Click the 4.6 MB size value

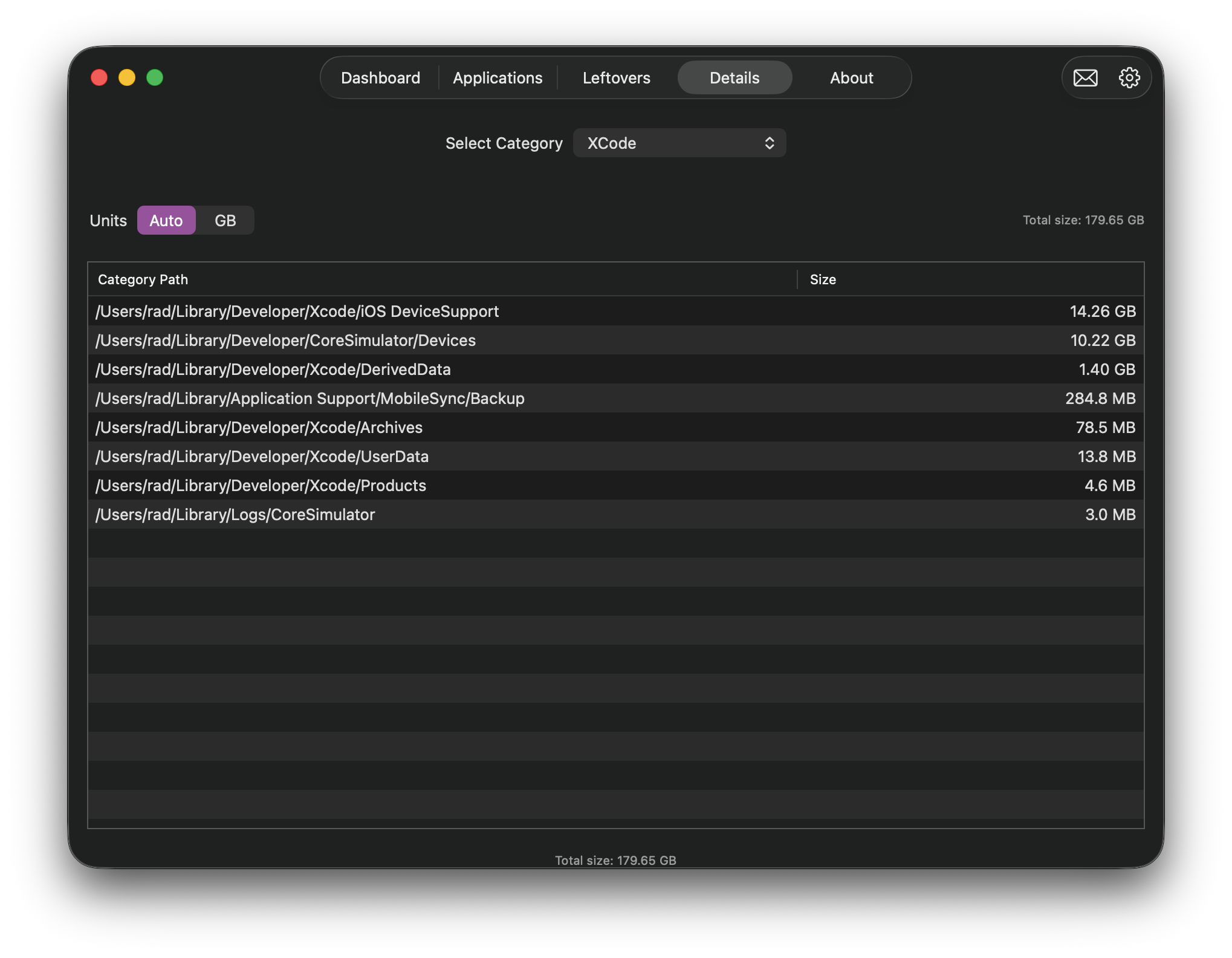pyautogui.click(x=1110, y=486)
